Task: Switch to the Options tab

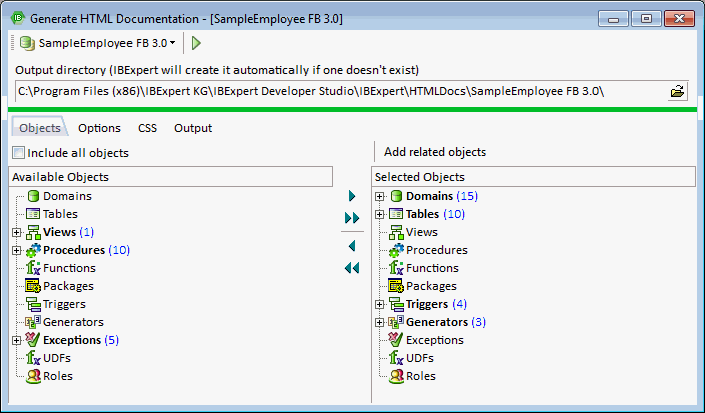Action: 99,128
